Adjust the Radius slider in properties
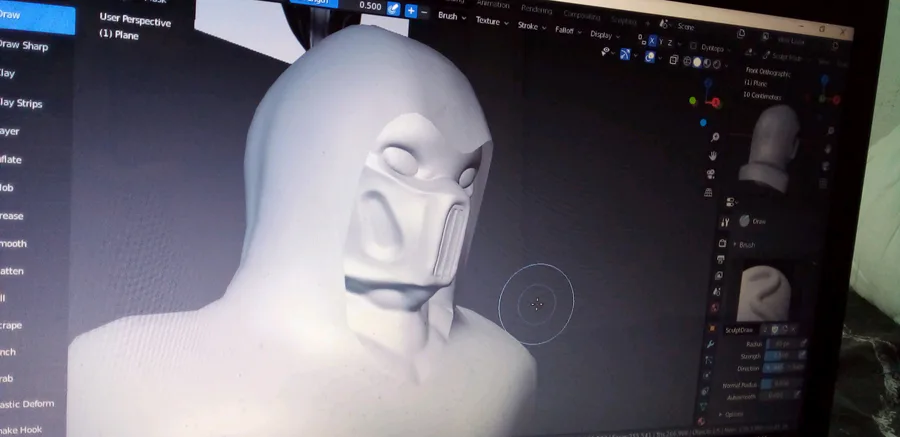900x437 pixels. pyautogui.click(x=782, y=344)
